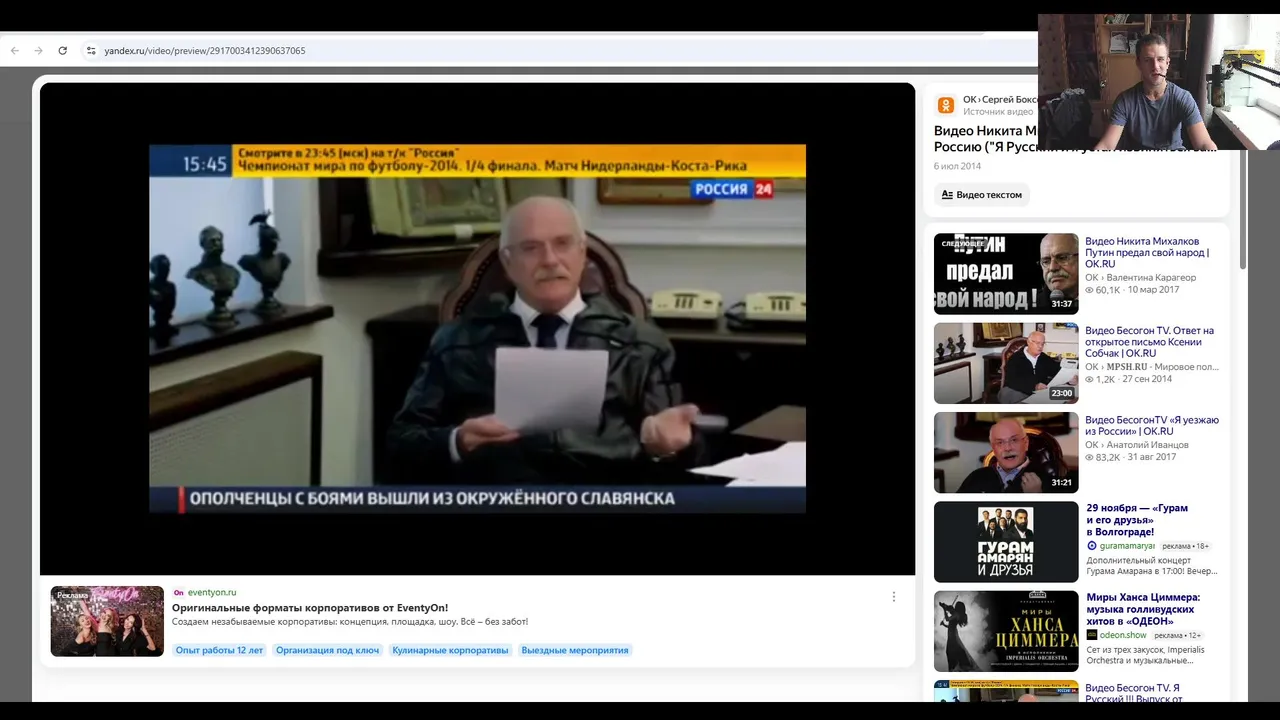This screenshot has height=720, width=1280.
Task: Open thumbnail Путин предал свой народ
Action: pyautogui.click(x=1006, y=274)
